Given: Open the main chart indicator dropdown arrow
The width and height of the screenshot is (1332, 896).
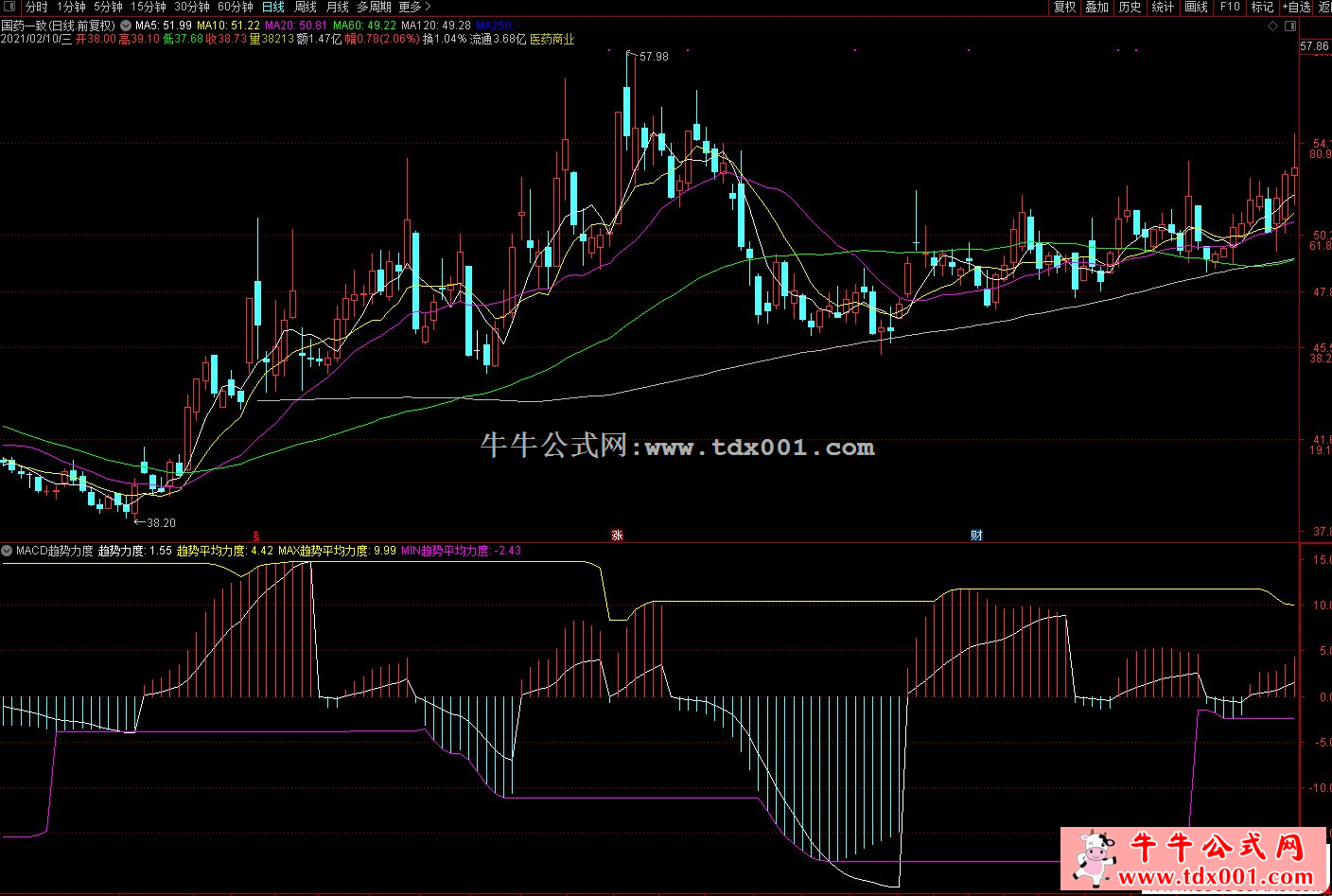Looking at the screenshot, I should coord(126,26).
